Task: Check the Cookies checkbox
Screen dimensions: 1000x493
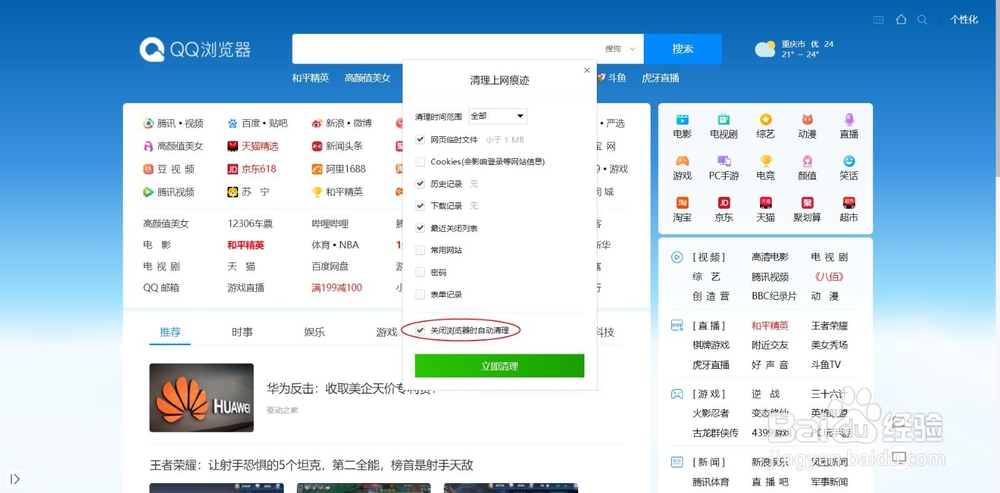Action: pyautogui.click(x=420, y=161)
